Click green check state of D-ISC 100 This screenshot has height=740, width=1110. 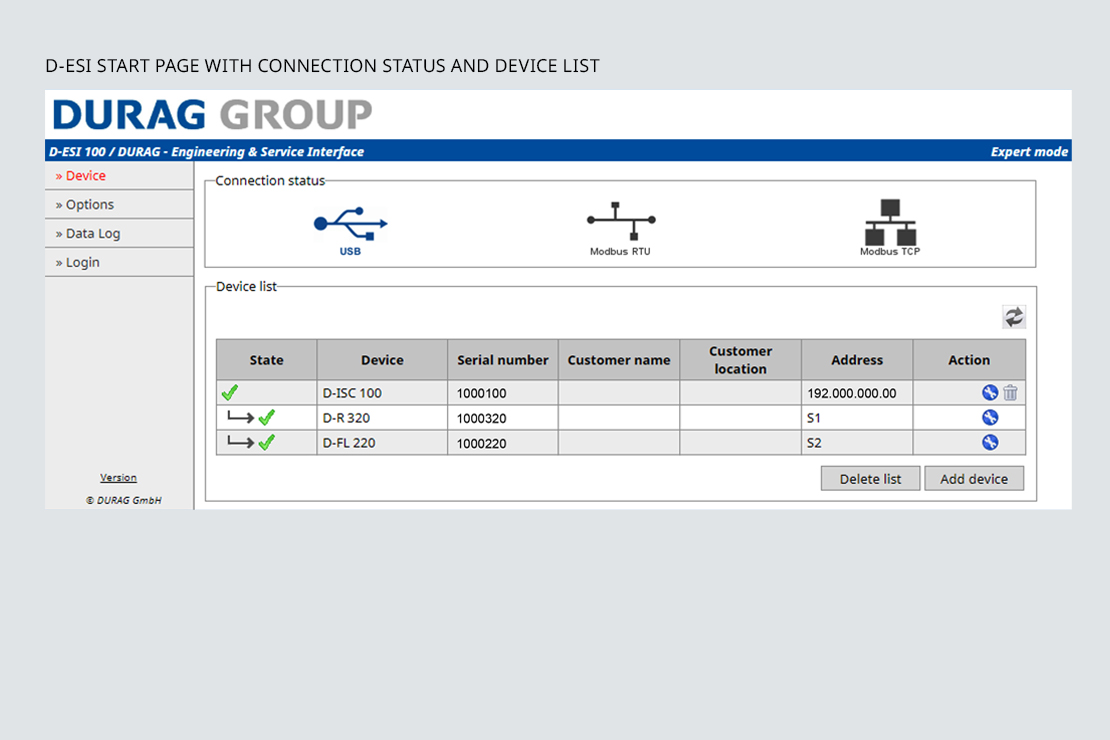pyautogui.click(x=229, y=392)
